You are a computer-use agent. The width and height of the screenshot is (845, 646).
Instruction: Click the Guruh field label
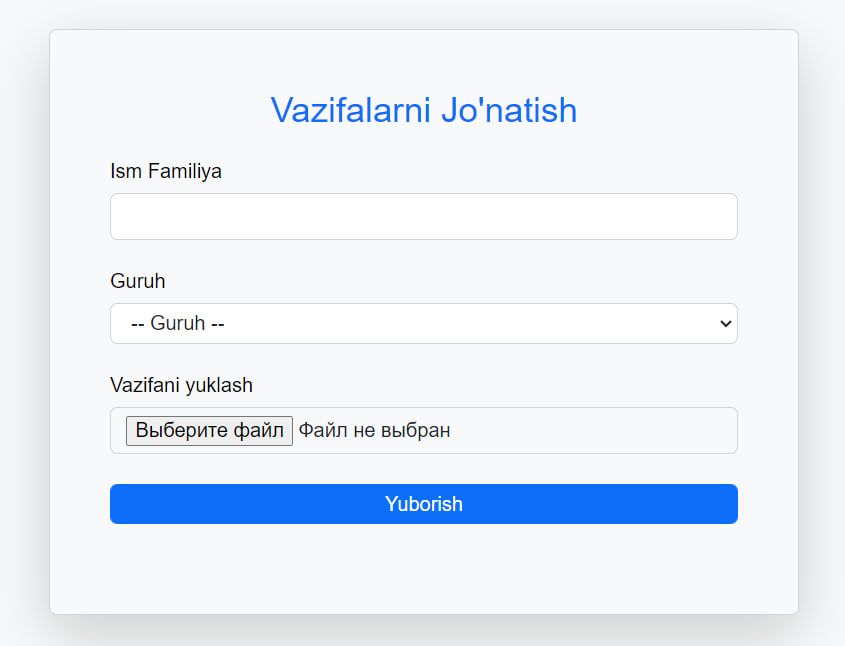click(138, 281)
